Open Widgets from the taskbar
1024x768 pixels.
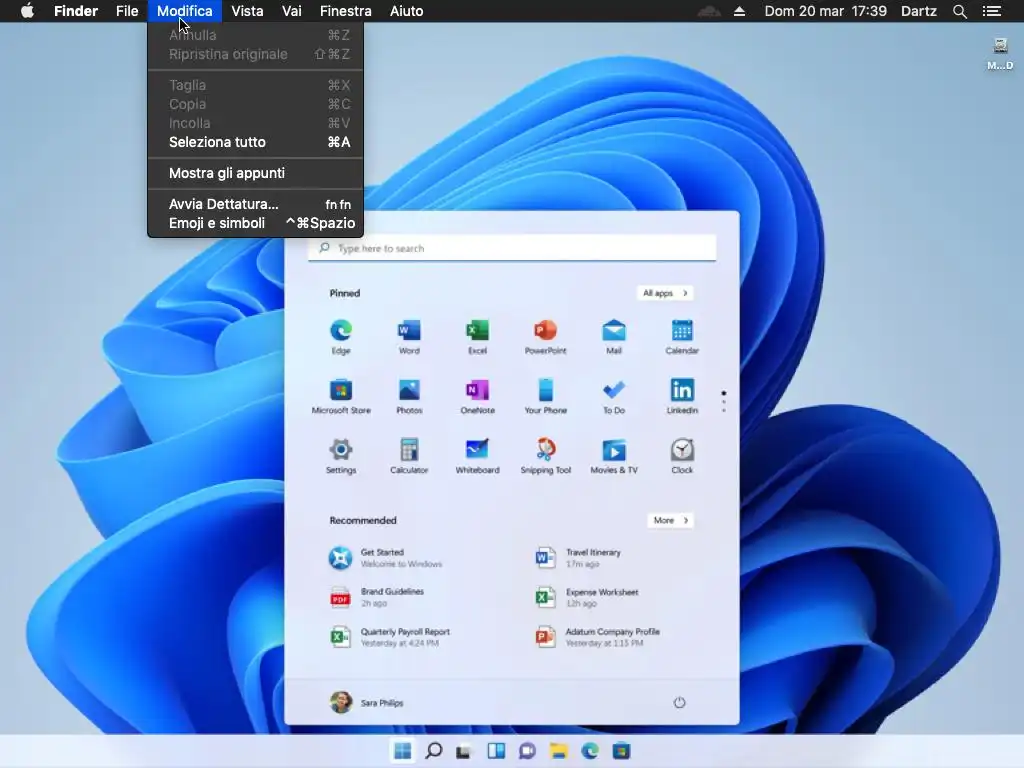click(x=496, y=751)
